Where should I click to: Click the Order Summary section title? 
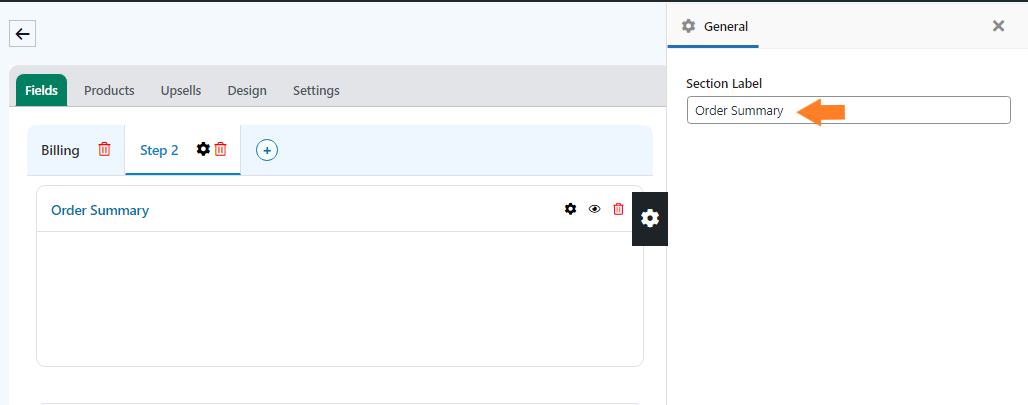pos(100,210)
